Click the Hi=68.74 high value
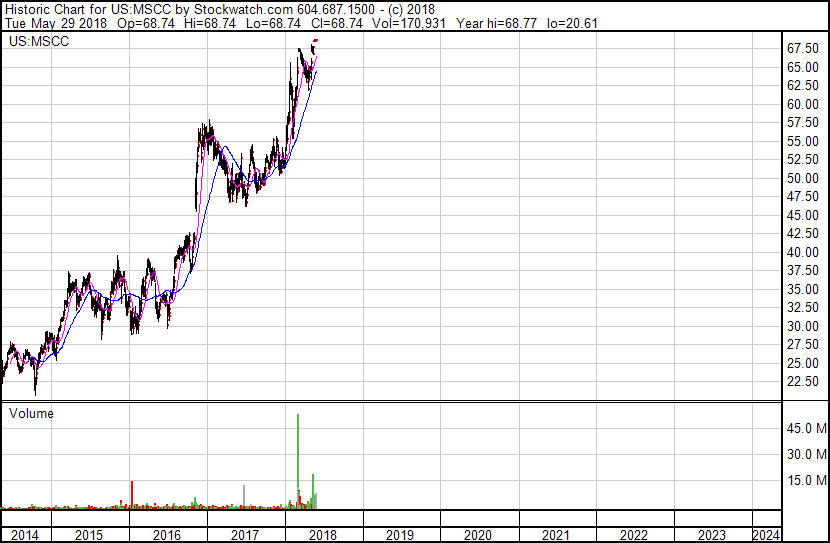 click(x=210, y=23)
